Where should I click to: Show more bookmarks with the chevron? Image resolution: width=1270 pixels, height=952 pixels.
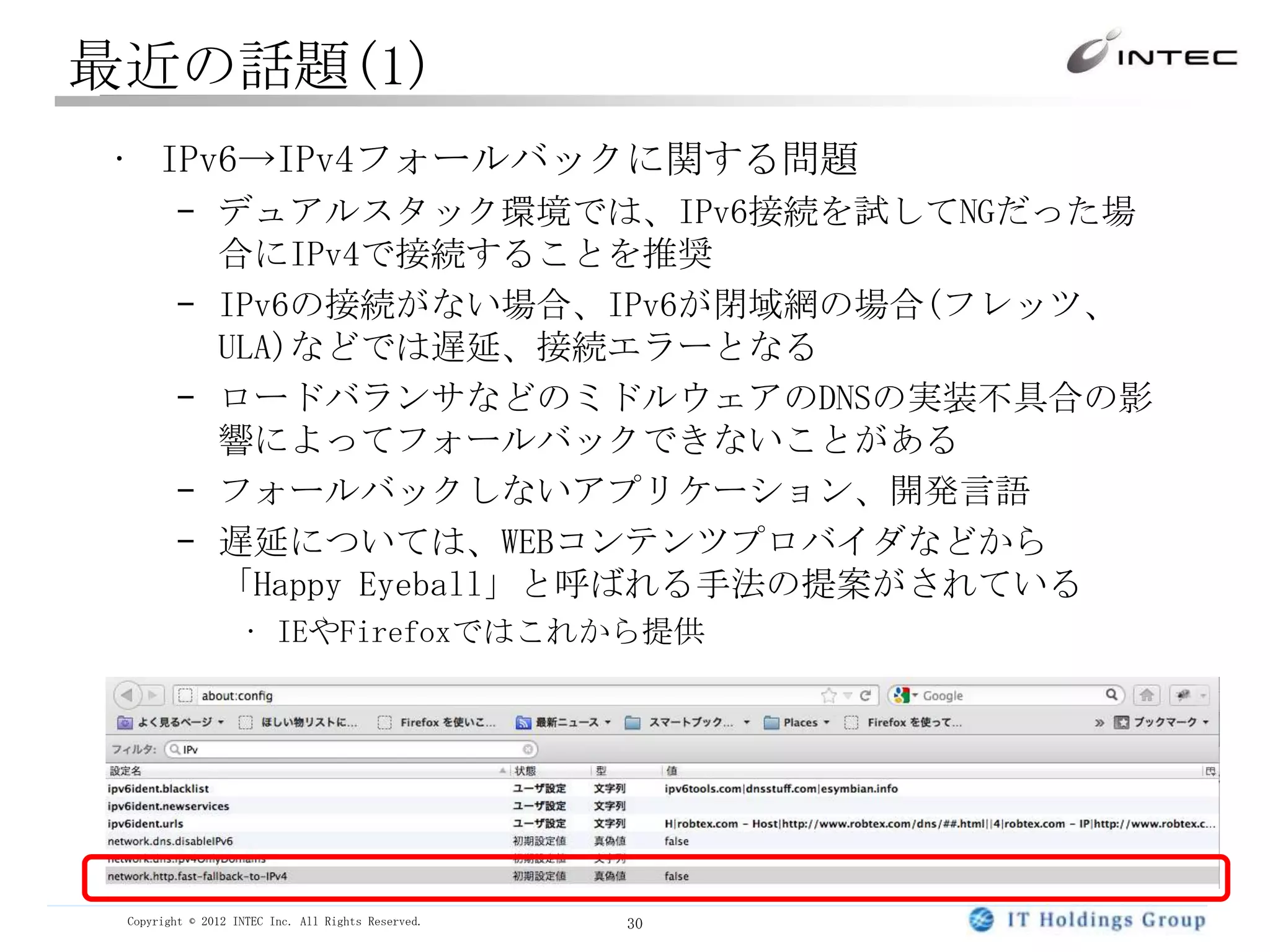(1099, 723)
